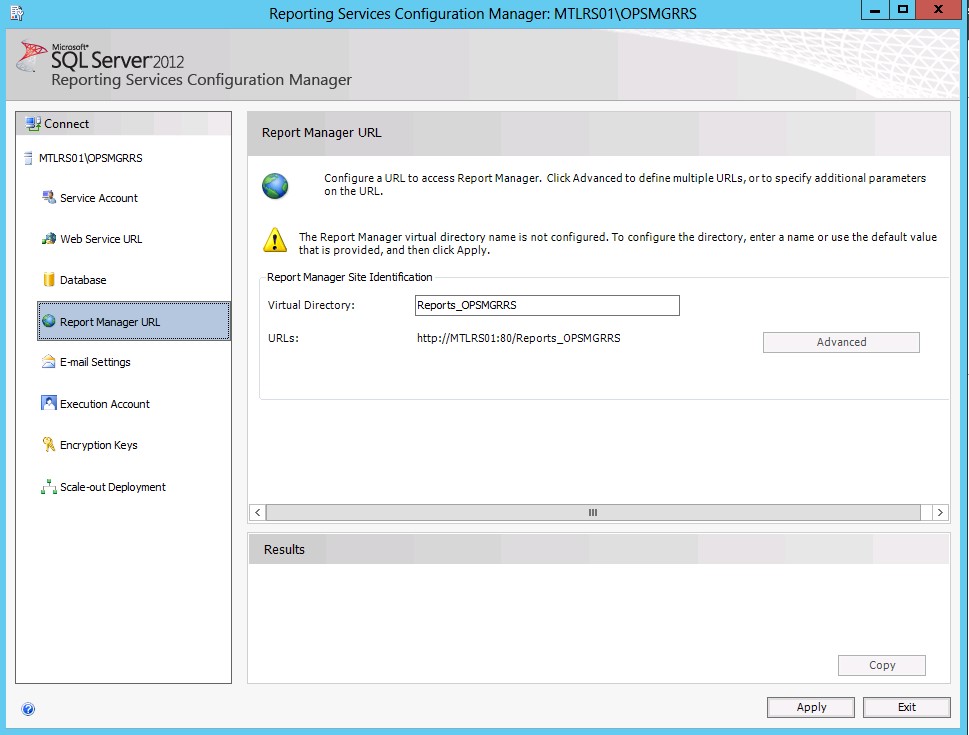Click the Execution Account icon
969x735 pixels.
pyautogui.click(x=49, y=403)
